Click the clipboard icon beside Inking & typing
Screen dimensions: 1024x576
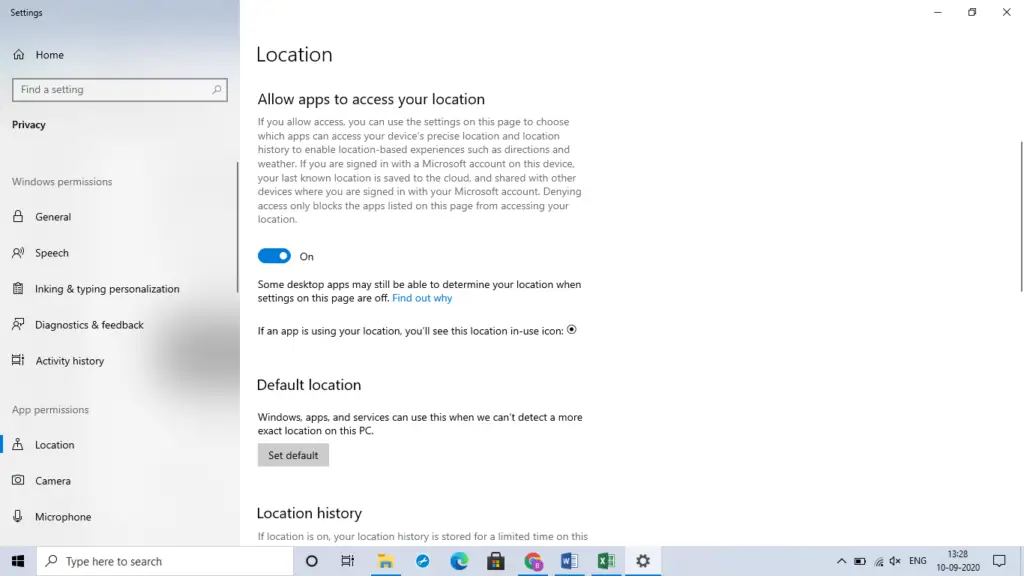18,288
